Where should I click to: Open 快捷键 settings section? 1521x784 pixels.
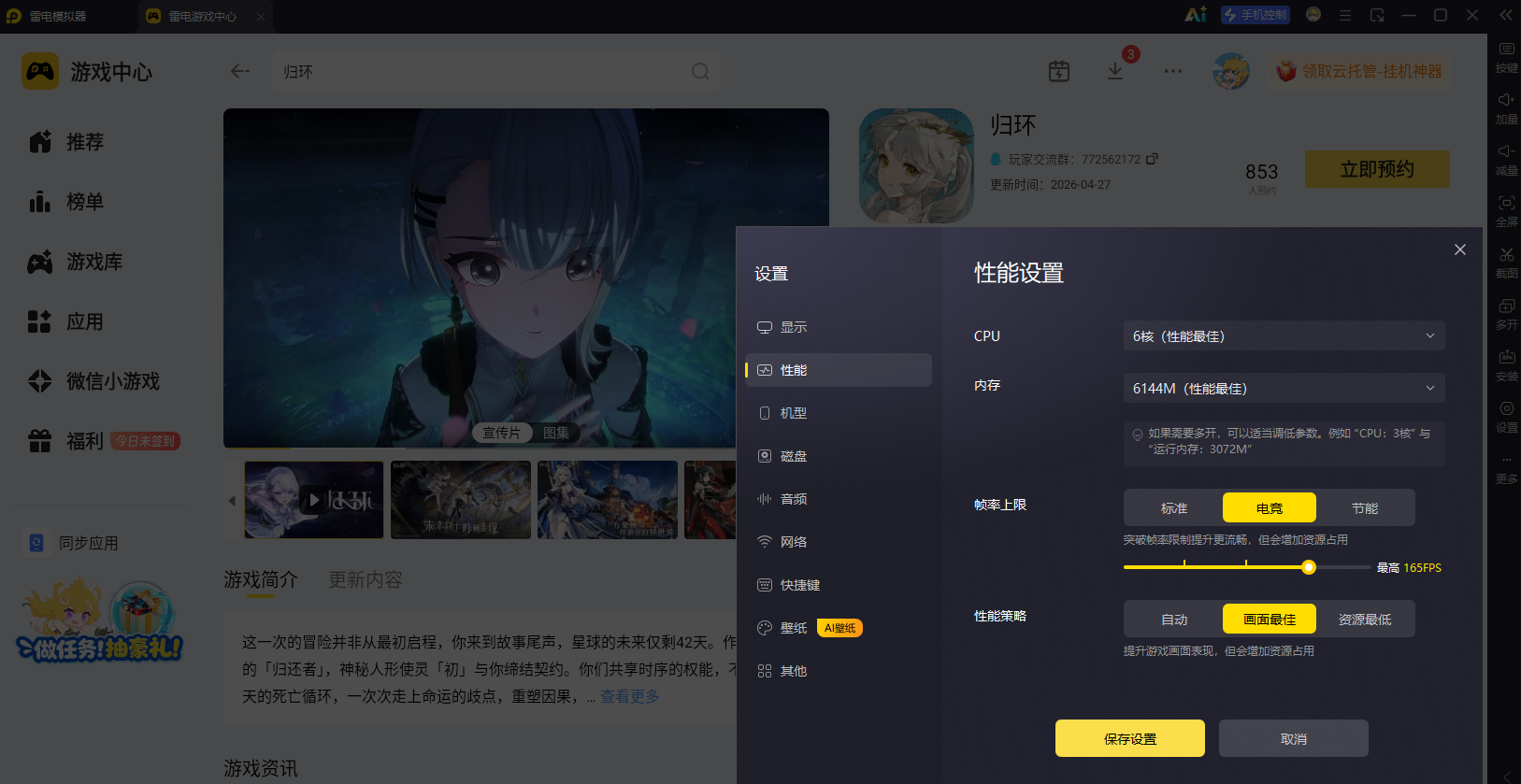click(839, 585)
